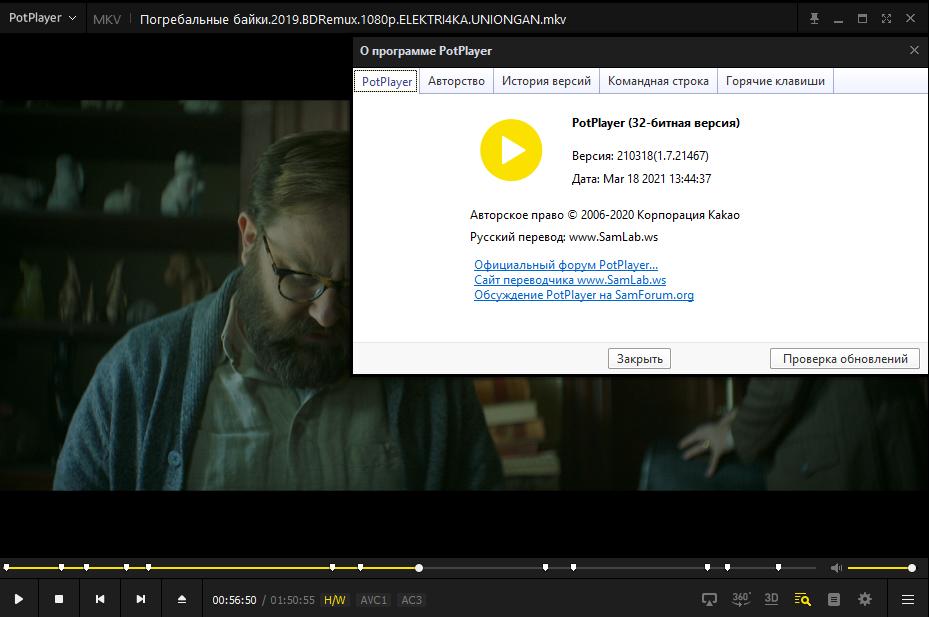929x617 pixels.
Task: Click the Play button in the control bar
Action: coord(18,599)
